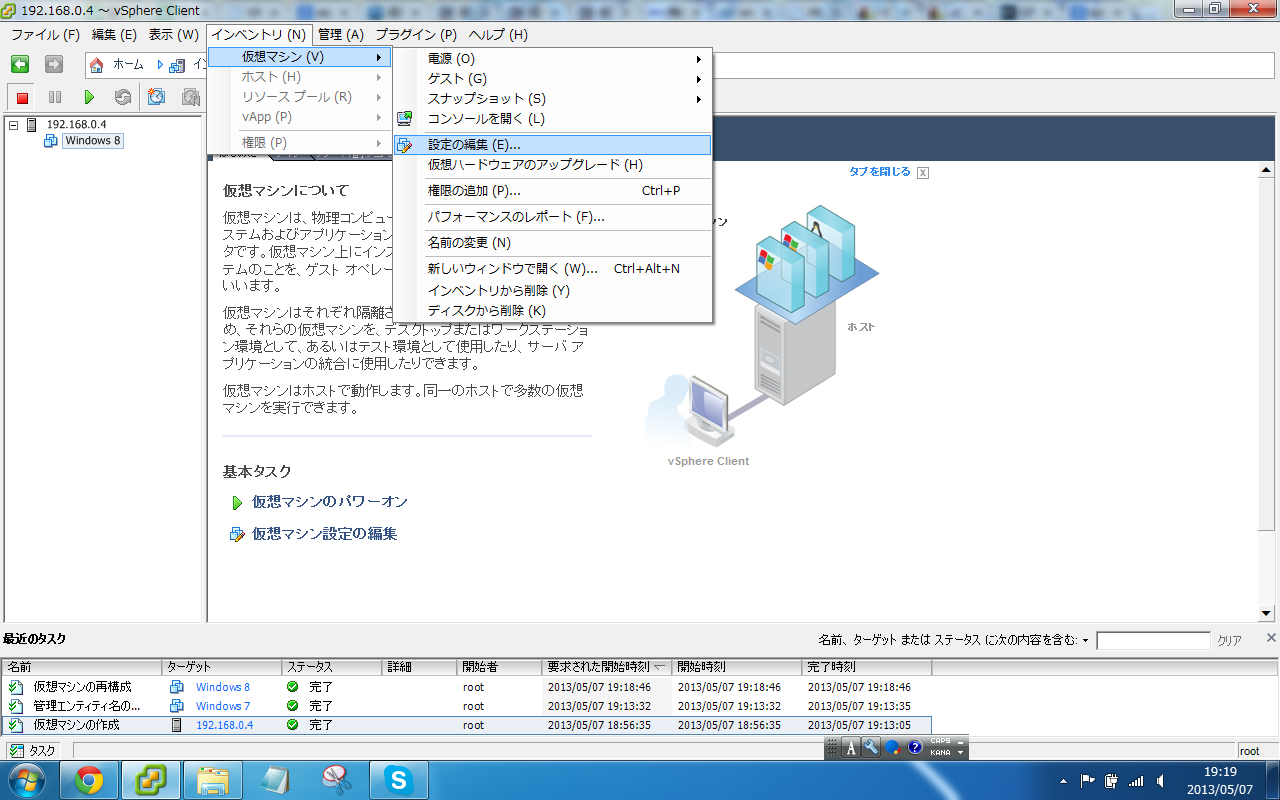The height and width of the screenshot is (800, 1280).
Task: Click the Windows Start button
Action: [27, 779]
